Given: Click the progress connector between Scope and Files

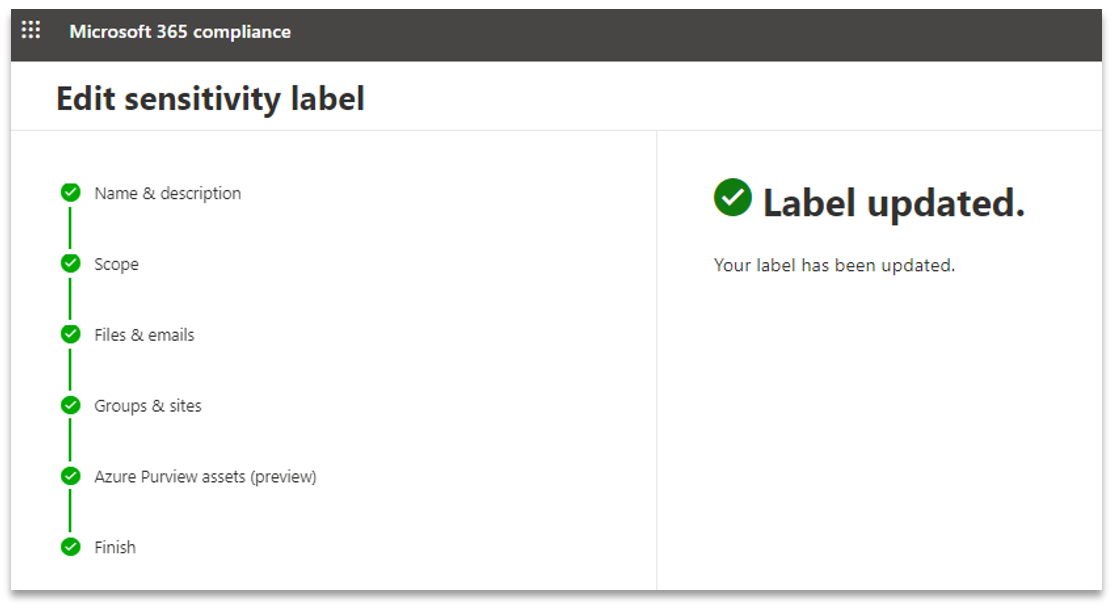Looking at the screenshot, I should pyautogui.click(x=69, y=299).
